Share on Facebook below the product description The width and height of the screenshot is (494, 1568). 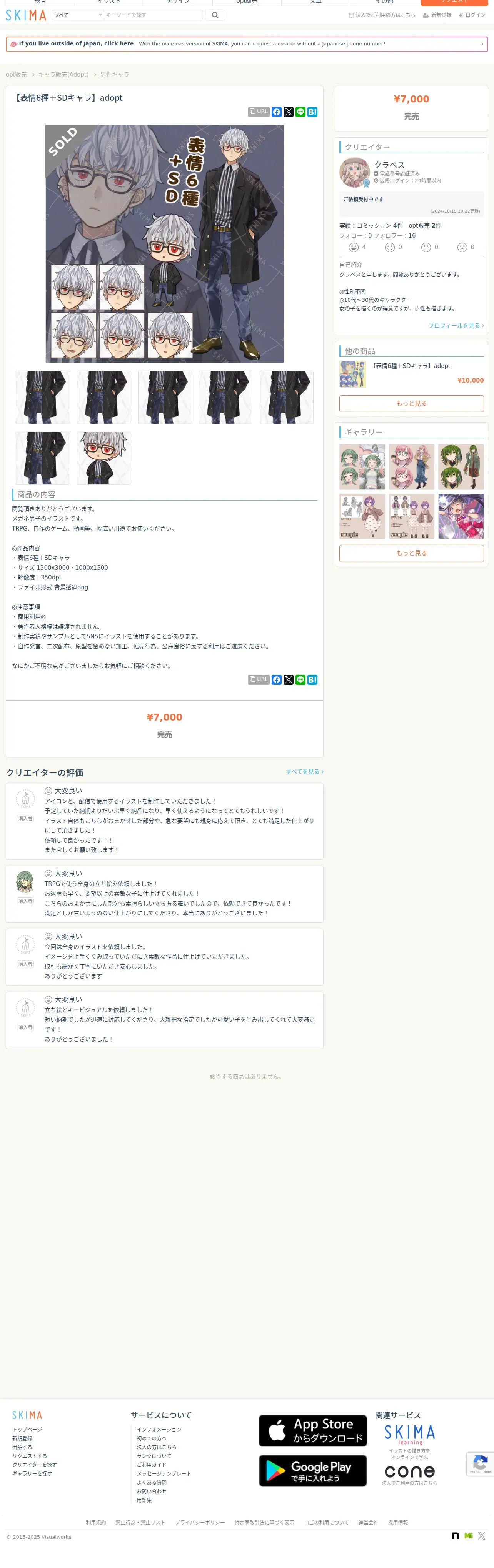coord(277,680)
